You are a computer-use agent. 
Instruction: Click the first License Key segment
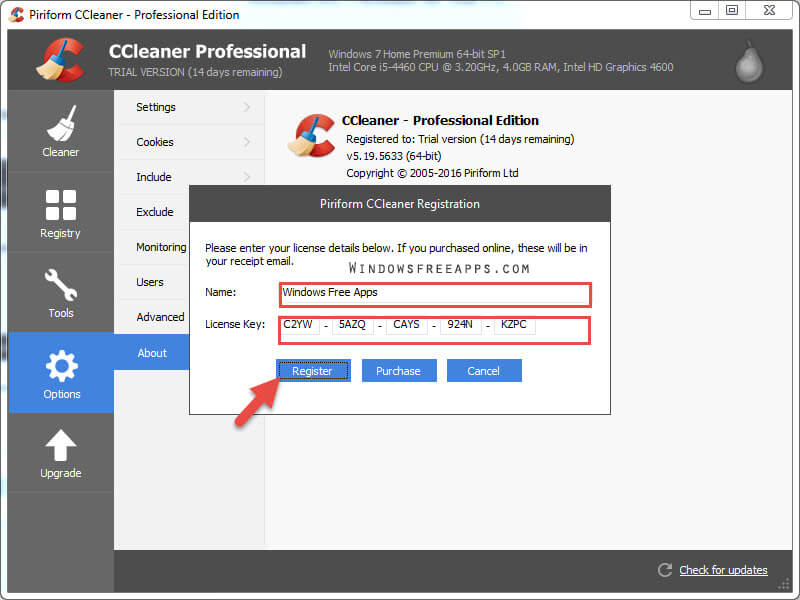[x=298, y=325]
